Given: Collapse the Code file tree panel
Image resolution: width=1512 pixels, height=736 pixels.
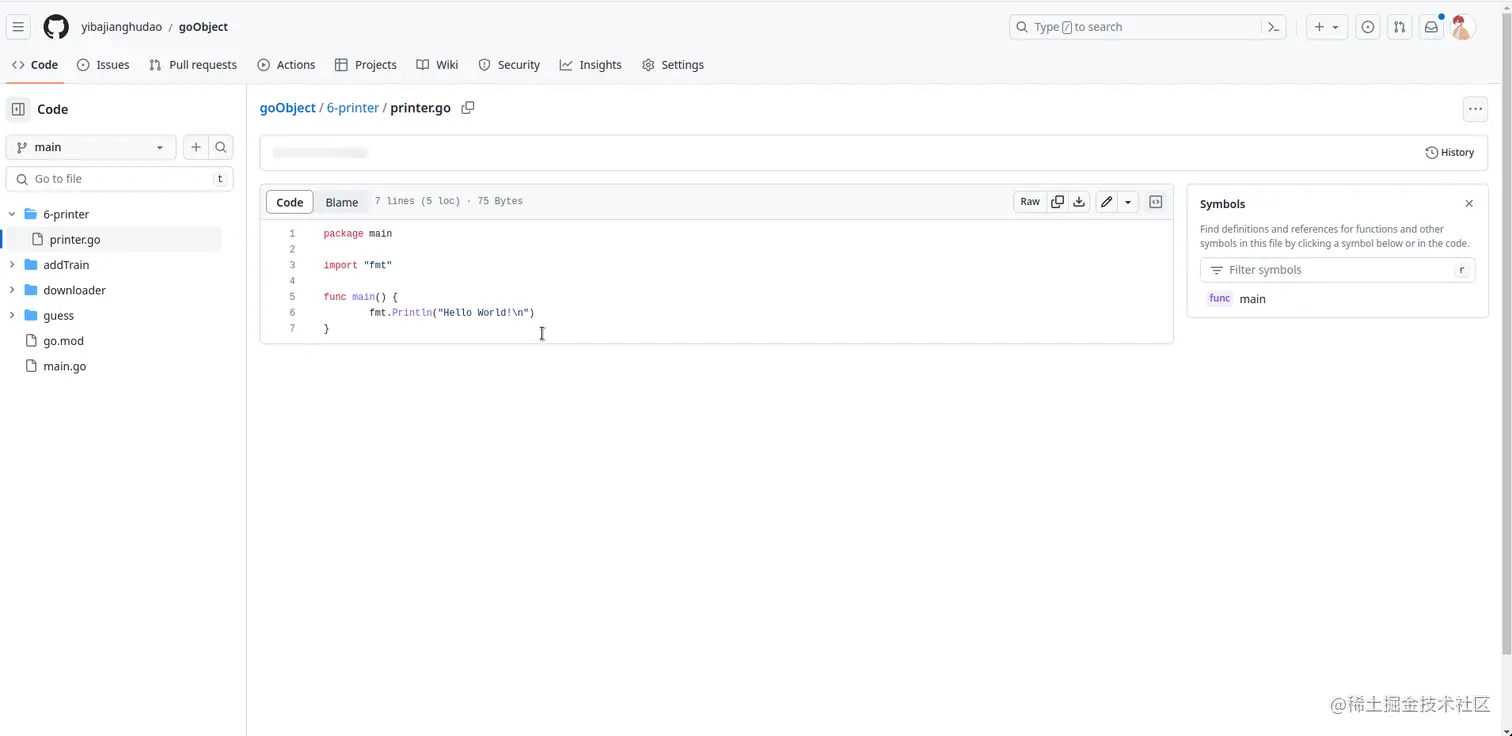Looking at the screenshot, I should (17, 108).
